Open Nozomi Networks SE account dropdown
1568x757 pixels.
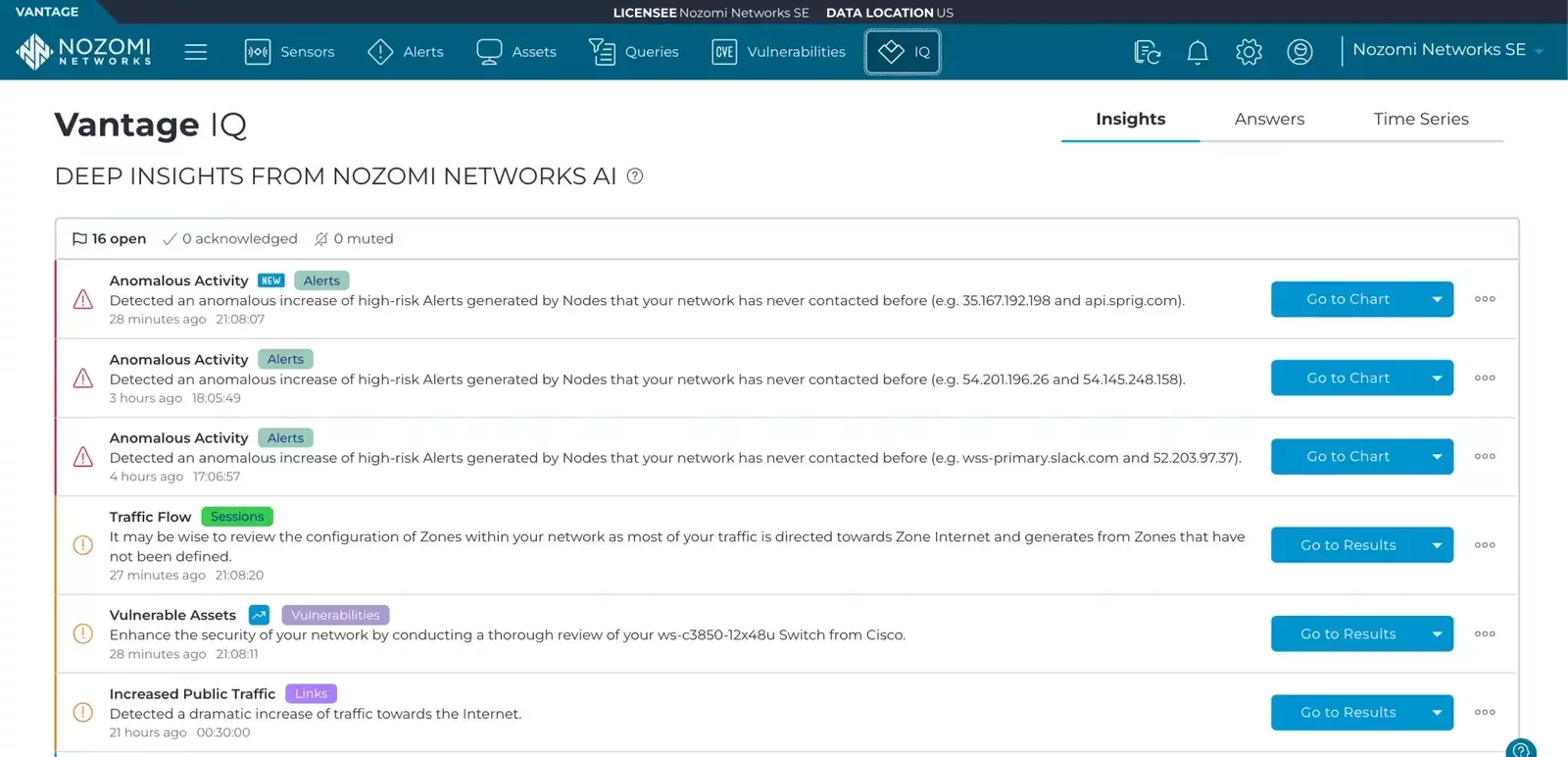pos(1446,50)
